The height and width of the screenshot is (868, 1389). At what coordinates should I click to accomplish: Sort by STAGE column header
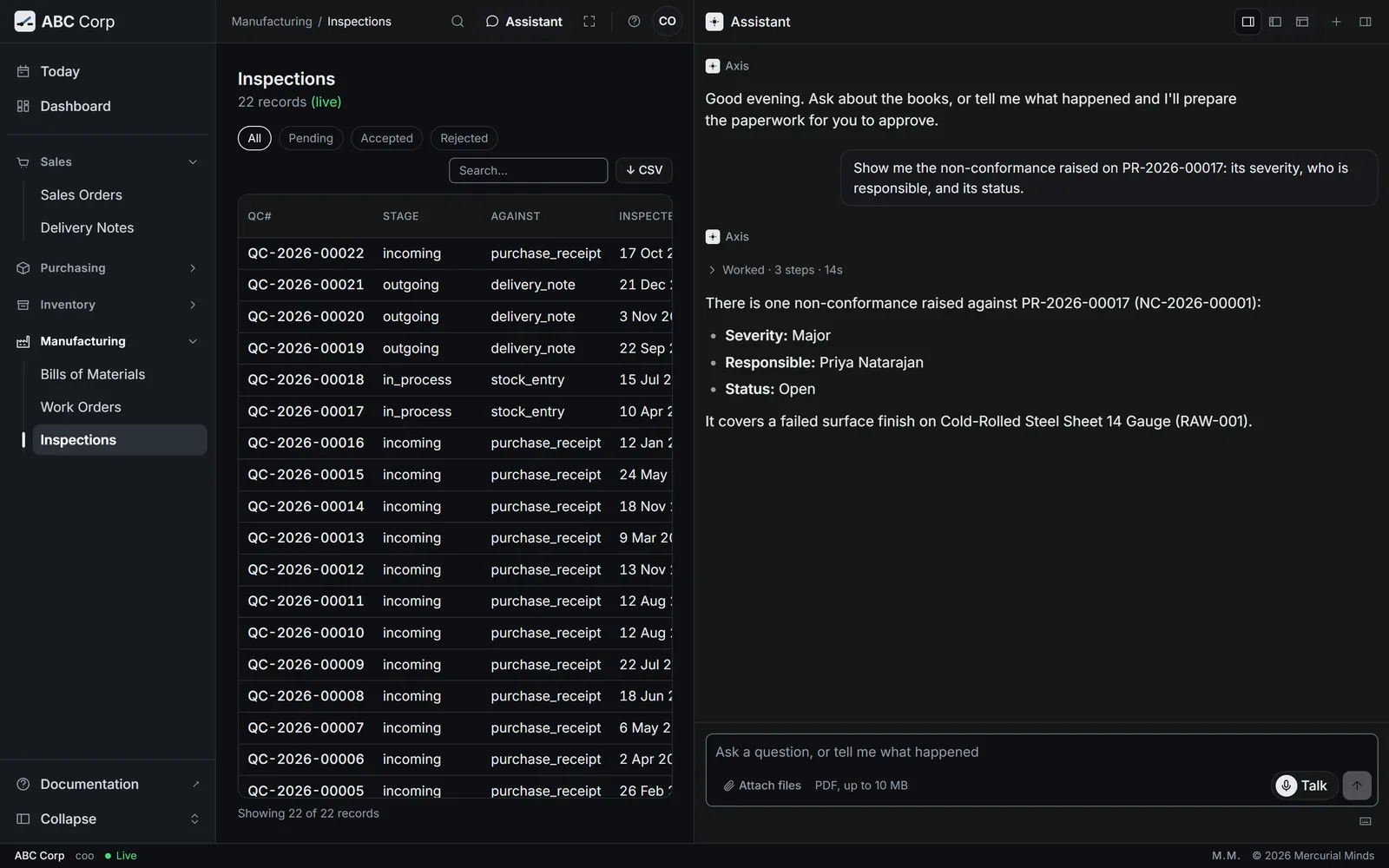coord(400,216)
